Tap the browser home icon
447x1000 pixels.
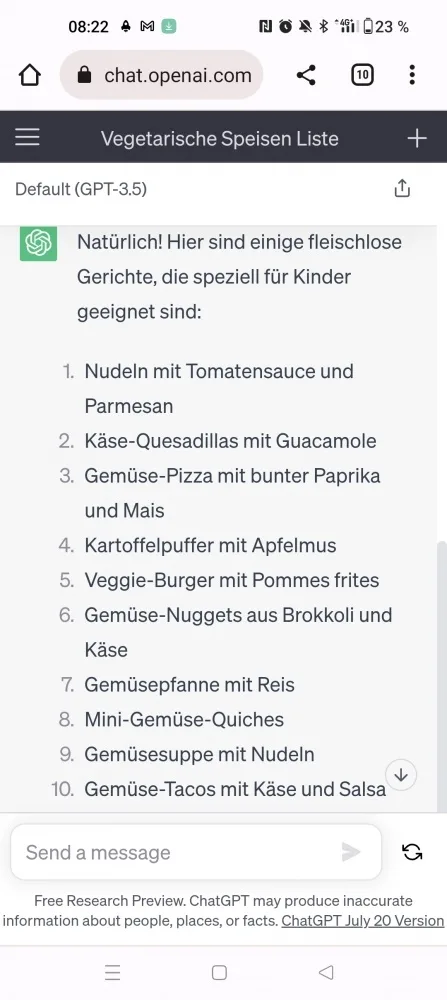point(29,75)
